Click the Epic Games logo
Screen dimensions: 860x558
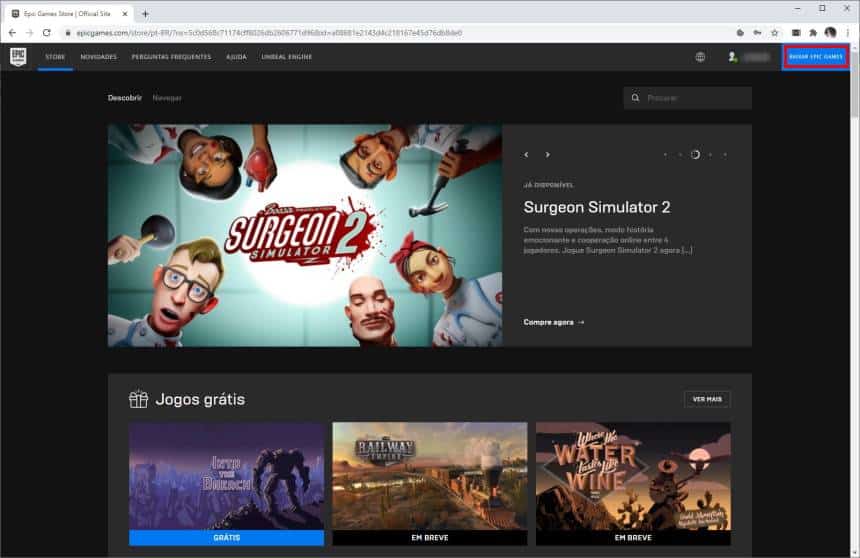tap(18, 57)
